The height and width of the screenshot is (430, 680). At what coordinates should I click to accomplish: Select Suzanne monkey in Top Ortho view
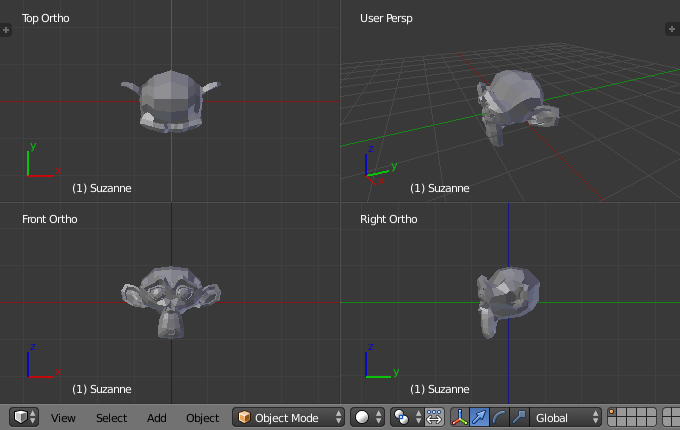click(x=171, y=101)
